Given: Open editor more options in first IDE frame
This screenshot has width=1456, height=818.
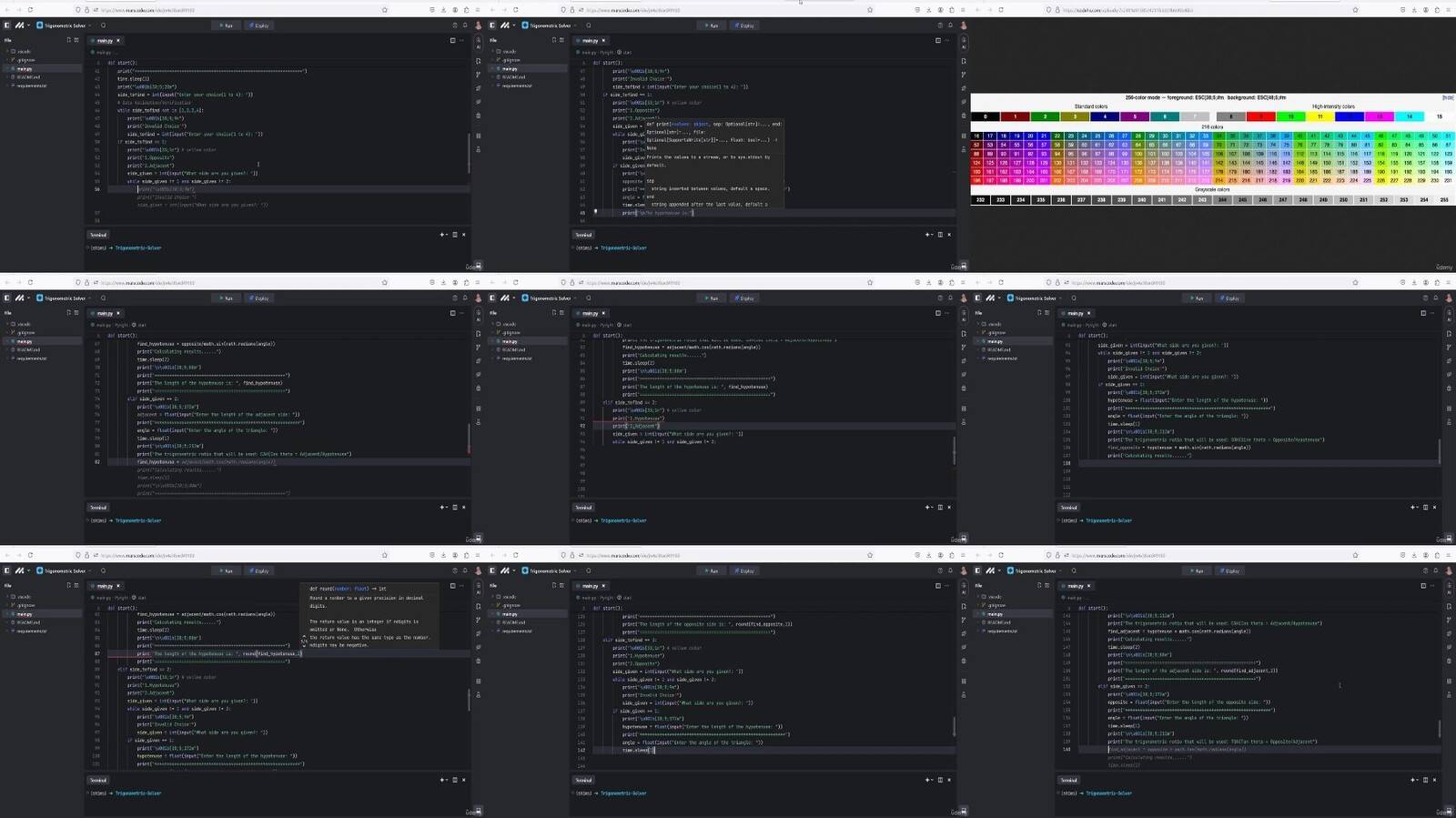Looking at the screenshot, I should 461,40.
